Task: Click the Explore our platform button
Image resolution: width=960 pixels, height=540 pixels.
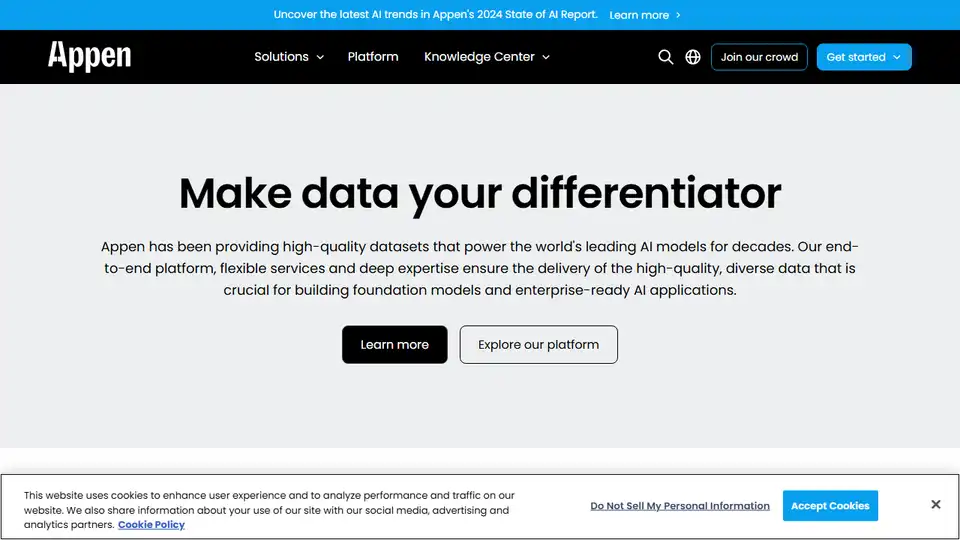Action: (x=538, y=344)
